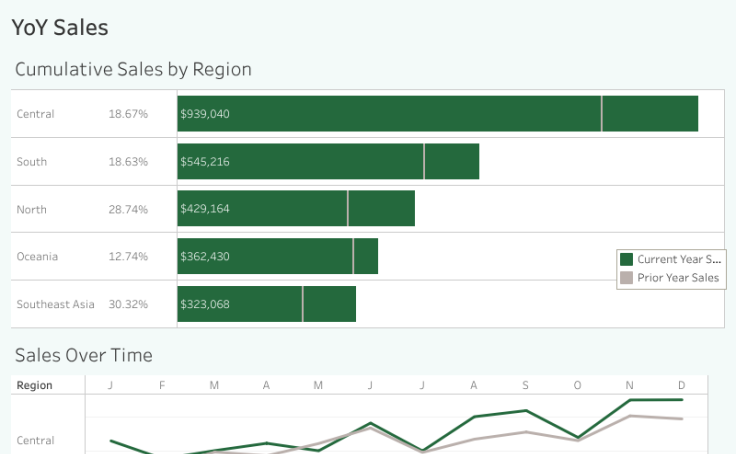Click the Region column header in Sales Over Time
Screen dimensions: 736x454
click(35, 385)
